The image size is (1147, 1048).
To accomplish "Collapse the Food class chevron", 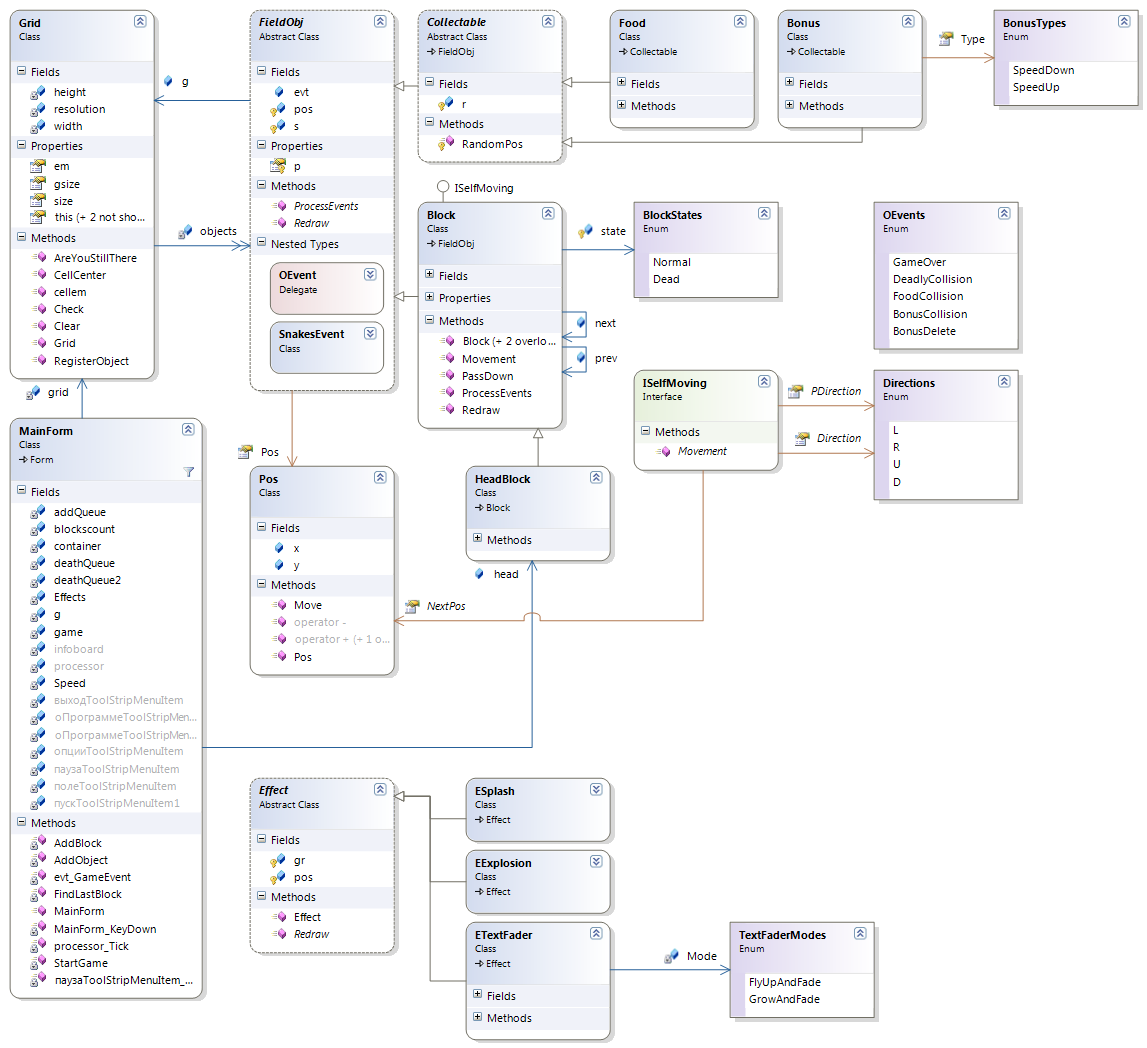I will tap(740, 22).
